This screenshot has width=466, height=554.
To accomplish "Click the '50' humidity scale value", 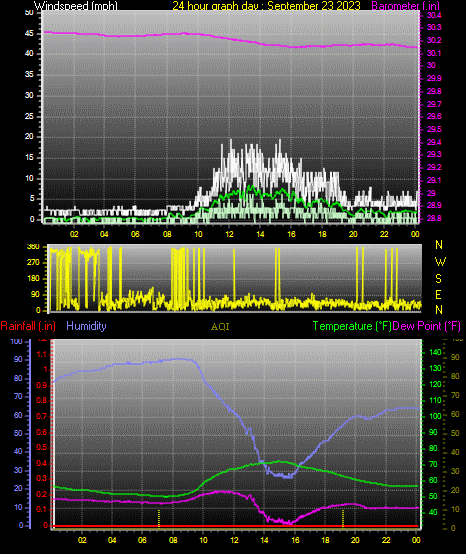I will 18,433.
